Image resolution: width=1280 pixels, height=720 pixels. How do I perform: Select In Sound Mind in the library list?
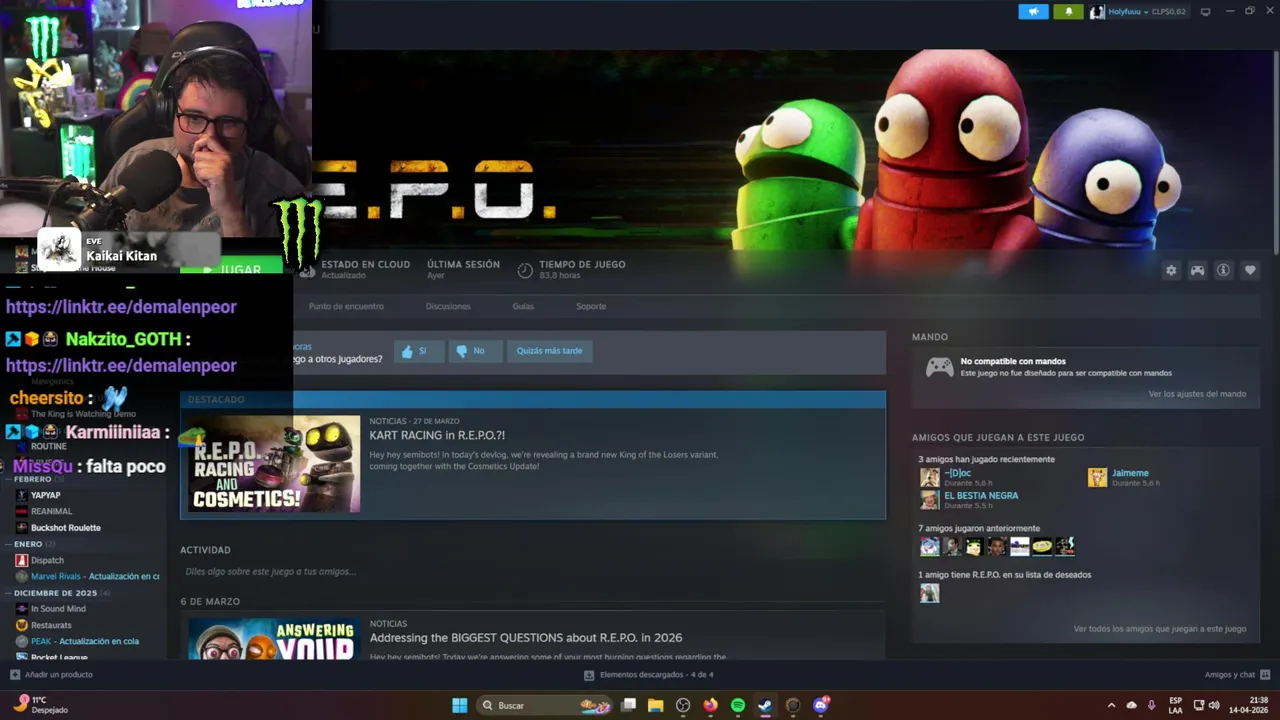pos(58,609)
